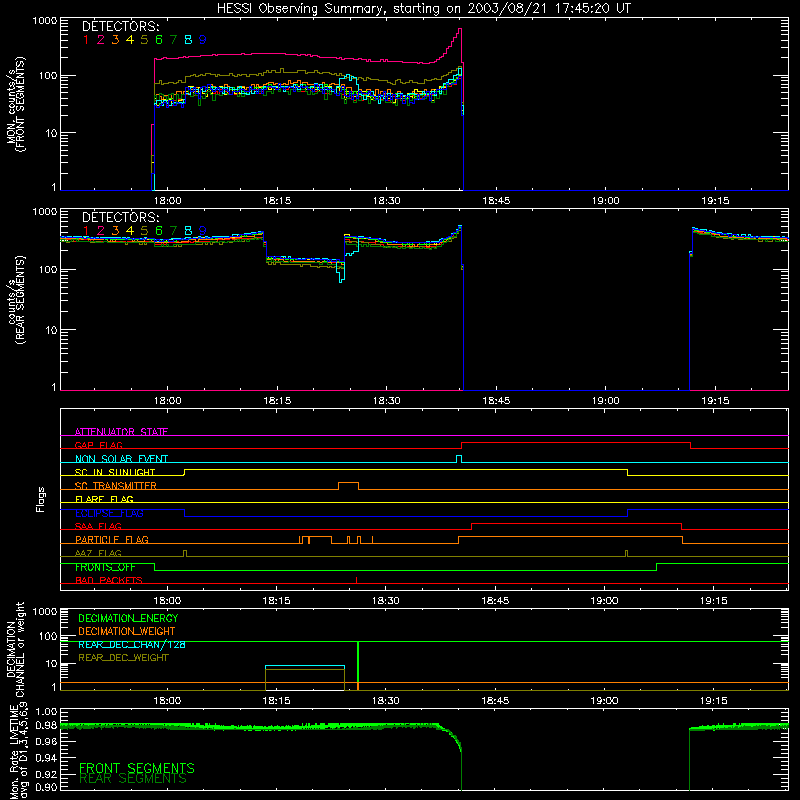
Task: Click olive detector '5' in front segments legend
Action: click(144, 40)
